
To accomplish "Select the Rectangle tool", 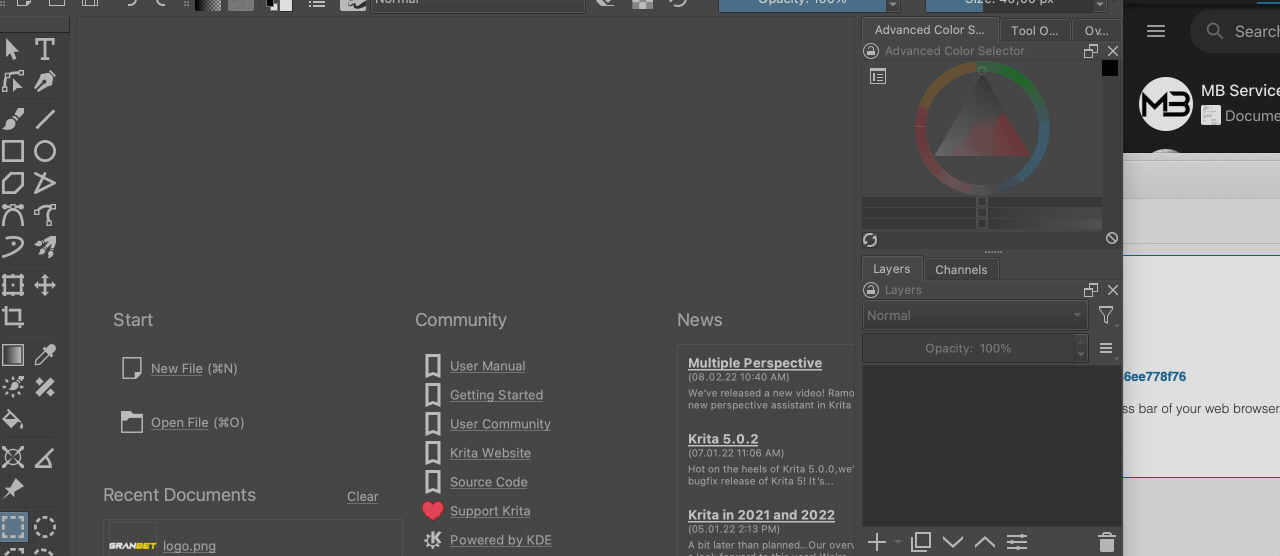I will 13,151.
